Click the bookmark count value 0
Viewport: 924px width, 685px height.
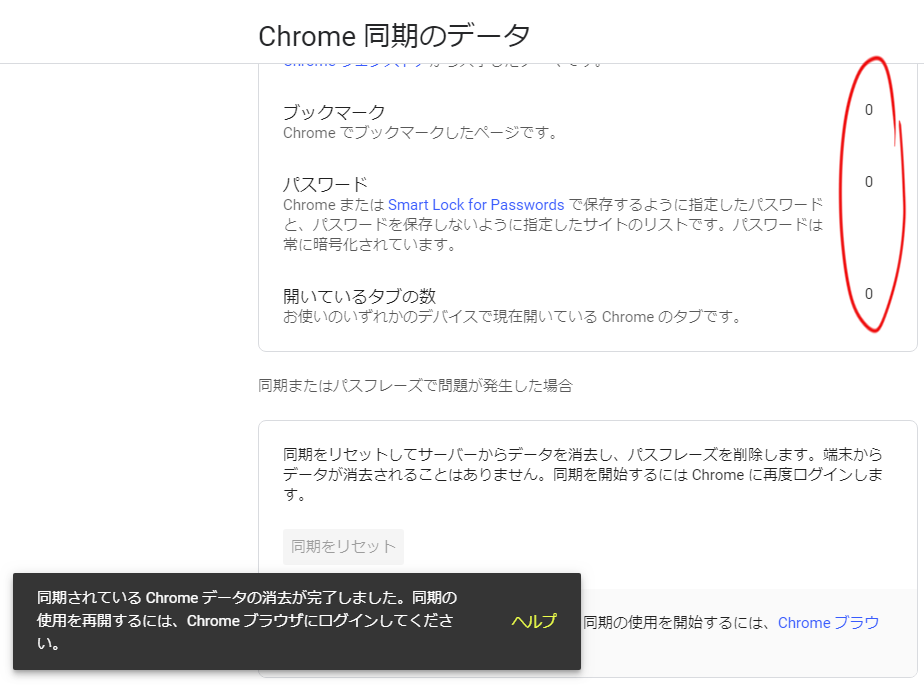click(x=869, y=110)
